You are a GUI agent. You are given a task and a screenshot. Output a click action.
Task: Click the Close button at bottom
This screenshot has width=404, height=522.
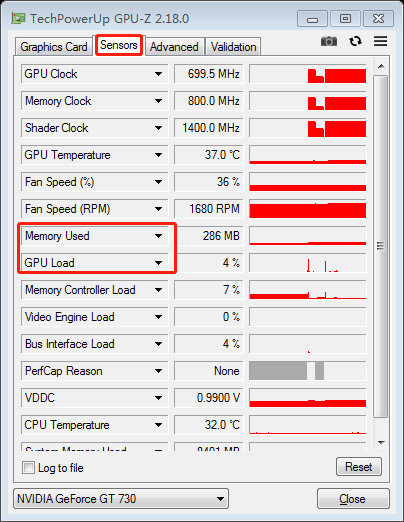pyautogui.click(x=353, y=499)
